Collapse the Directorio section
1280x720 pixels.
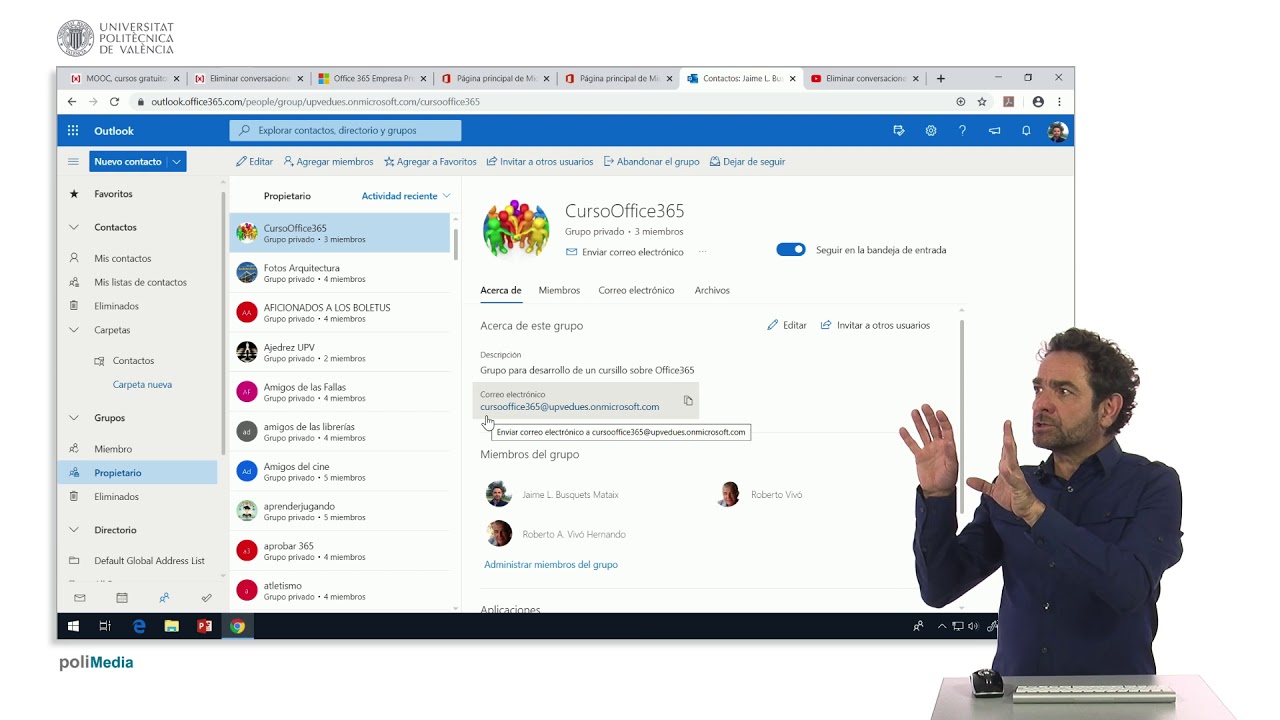(73, 530)
